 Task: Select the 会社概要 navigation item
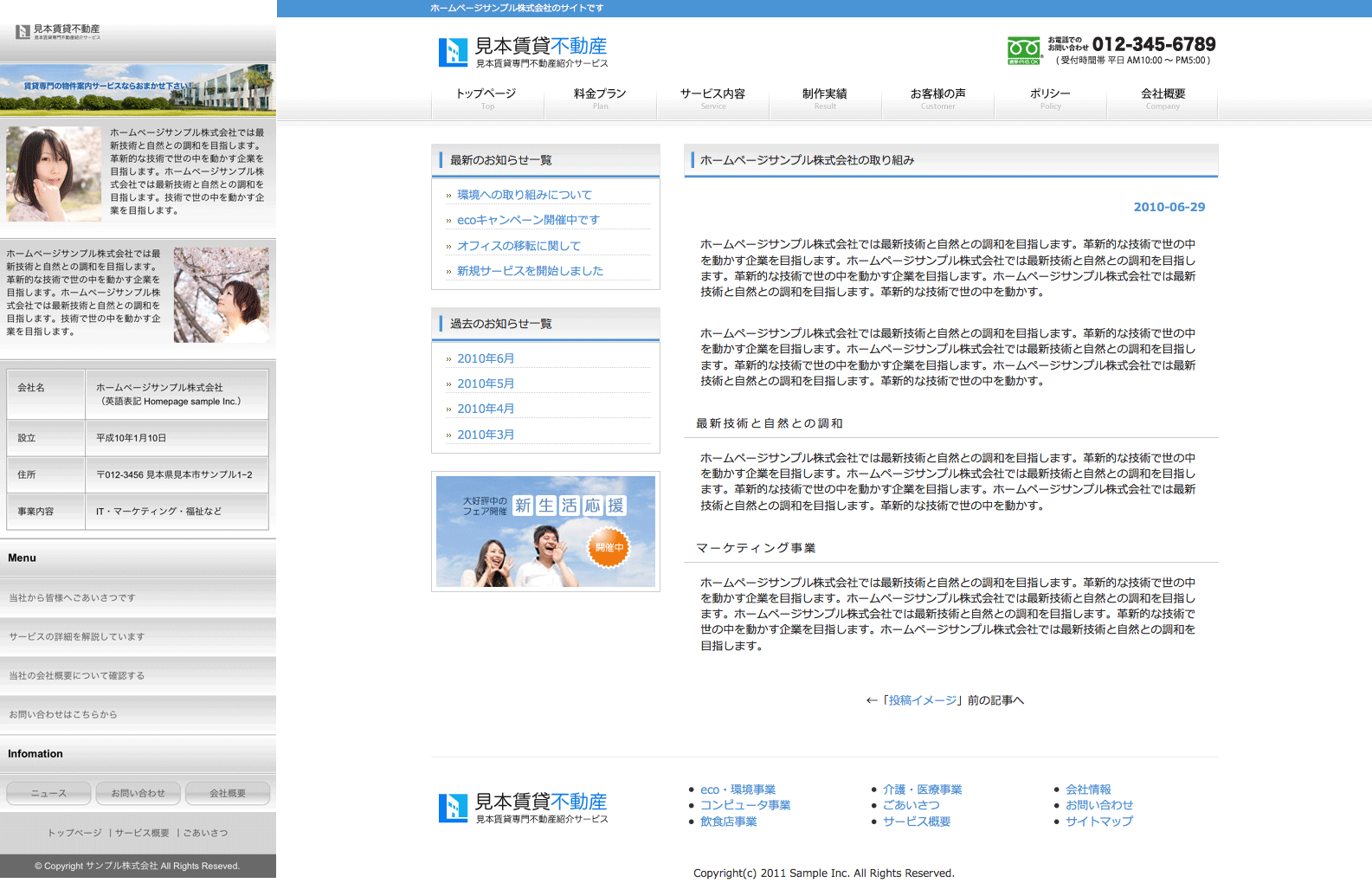(1163, 99)
